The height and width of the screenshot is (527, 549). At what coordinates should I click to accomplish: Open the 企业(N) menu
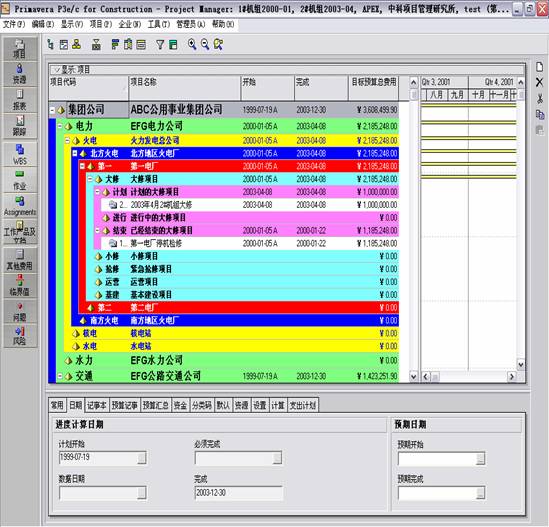pos(130,24)
